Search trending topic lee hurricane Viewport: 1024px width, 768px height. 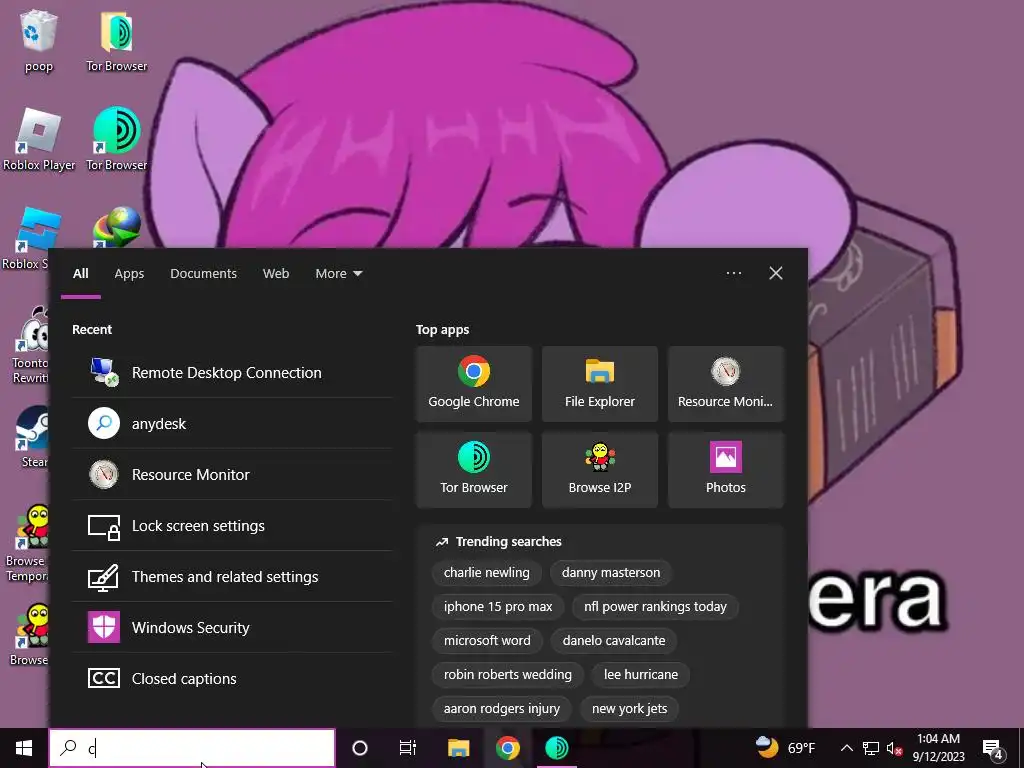tap(641, 675)
